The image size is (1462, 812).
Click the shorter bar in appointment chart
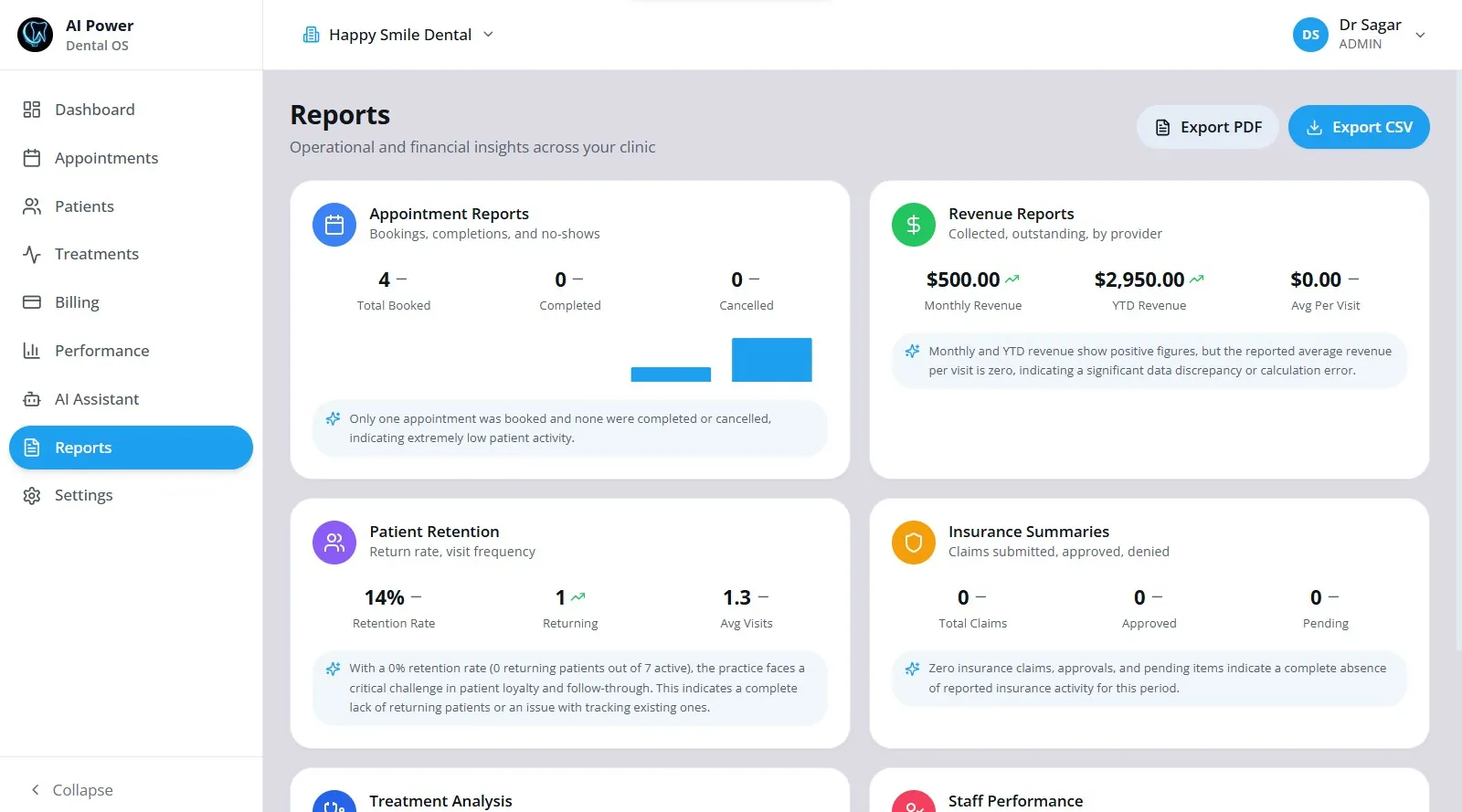coord(671,374)
